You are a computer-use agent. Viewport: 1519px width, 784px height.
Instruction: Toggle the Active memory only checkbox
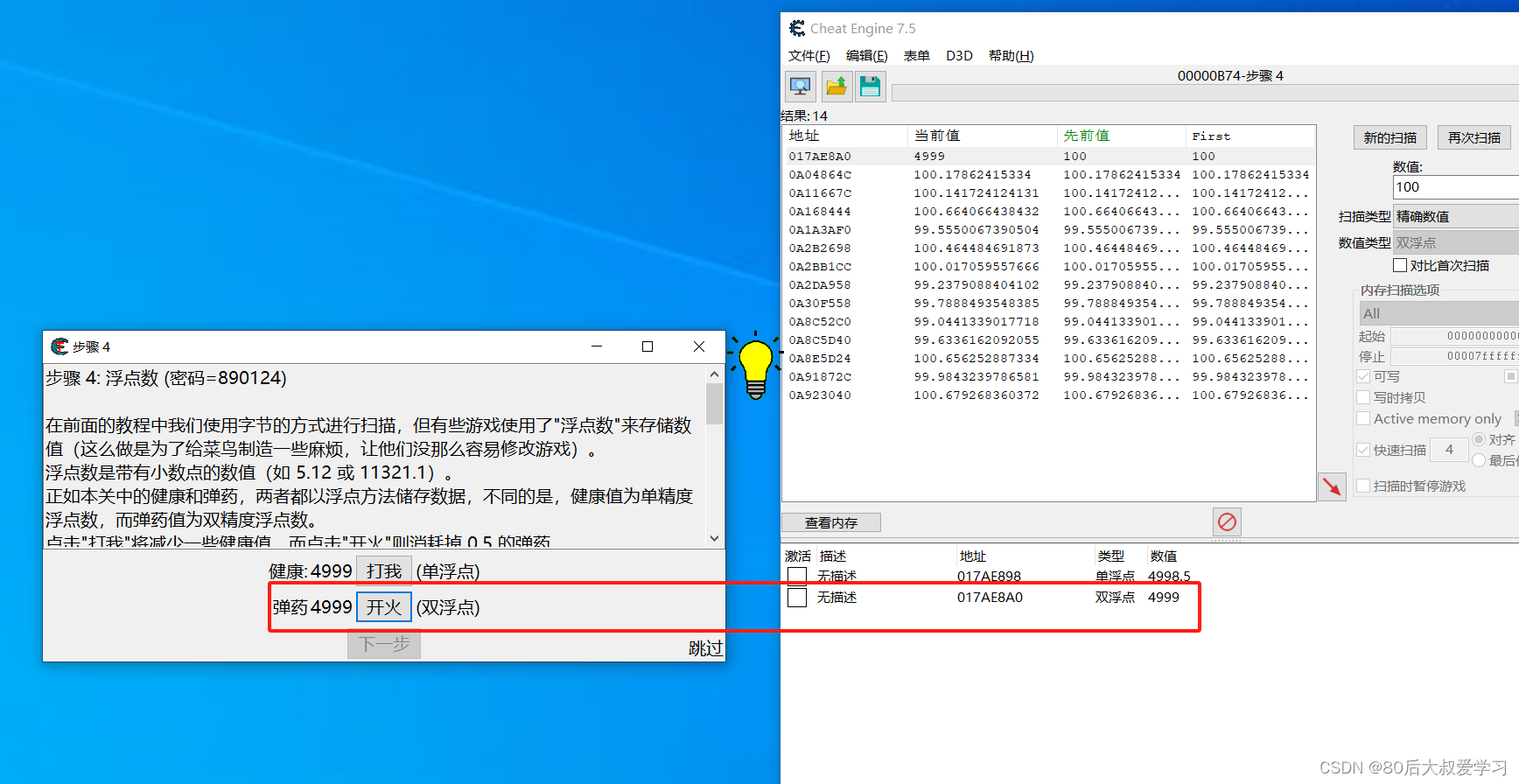point(1363,418)
